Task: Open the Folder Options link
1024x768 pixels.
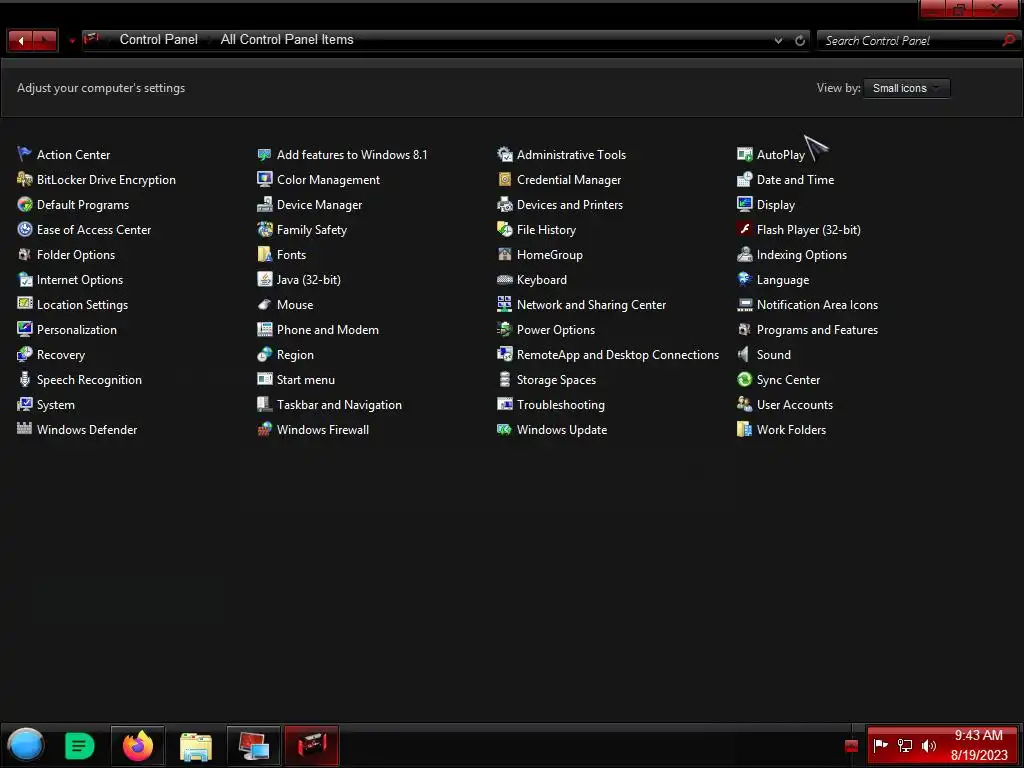Action: (x=76, y=255)
